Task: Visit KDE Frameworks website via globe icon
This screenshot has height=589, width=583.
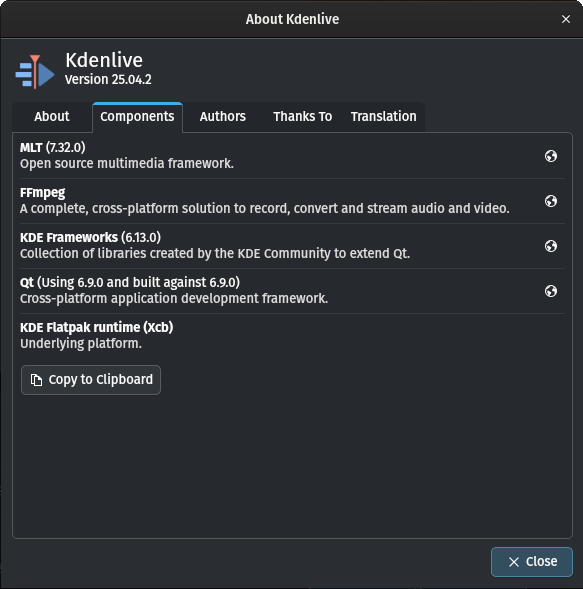Action: [551, 246]
